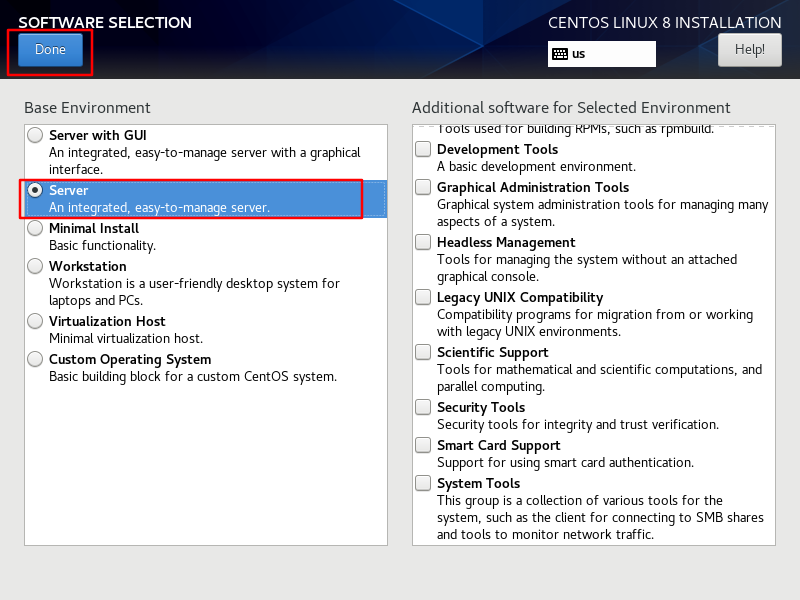Image resolution: width=800 pixels, height=600 pixels.
Task: Click 'Security tools for integrity and trust verification.'
Action: 578,424
